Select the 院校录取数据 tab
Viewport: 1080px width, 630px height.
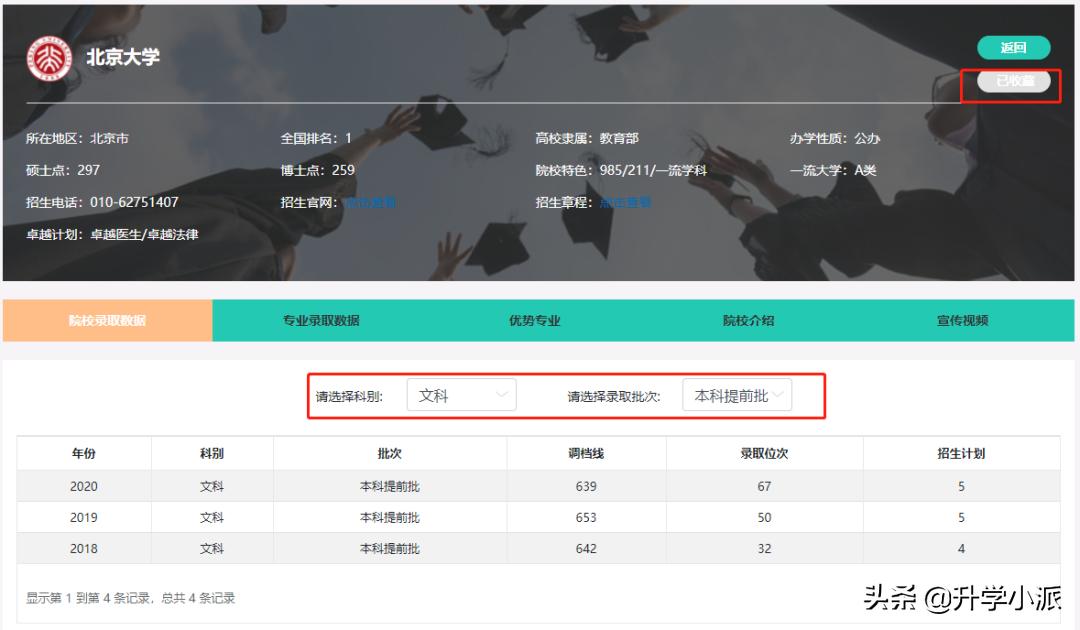point(106,320)
